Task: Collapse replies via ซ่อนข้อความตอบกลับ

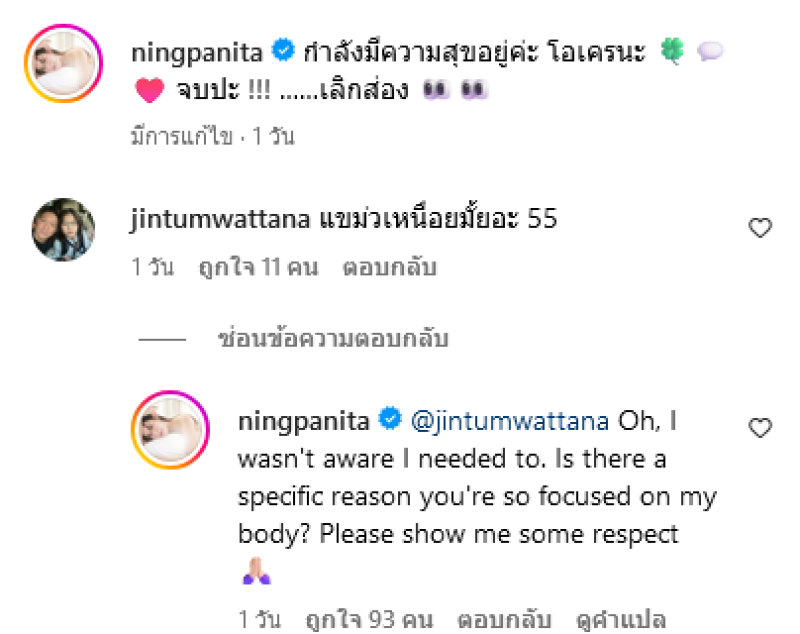Action: click(x=333, y=339)
